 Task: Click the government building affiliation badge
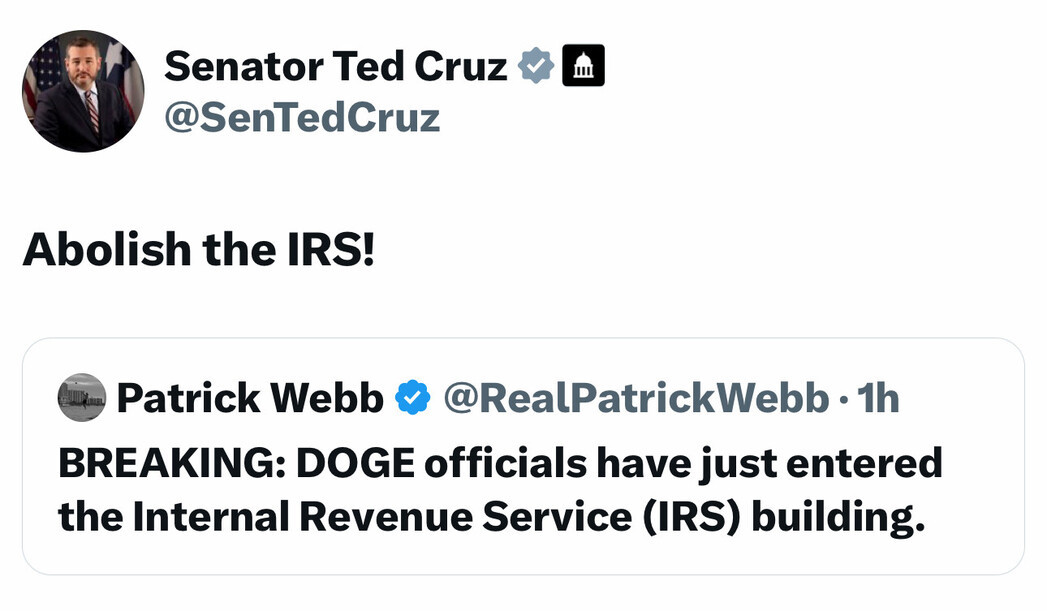pyautogui.click(x=584, y=67)
